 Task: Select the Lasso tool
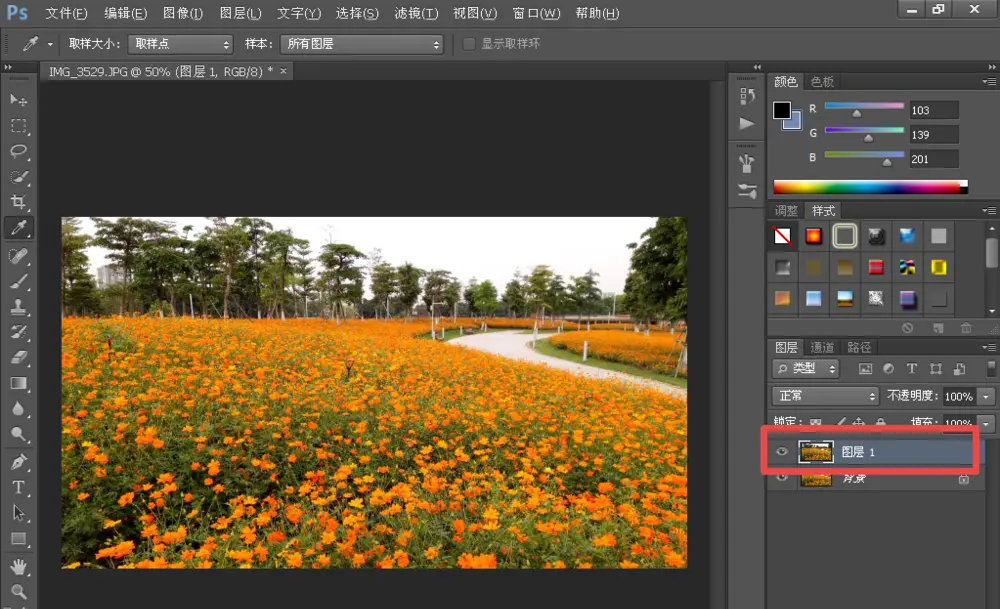19,151
